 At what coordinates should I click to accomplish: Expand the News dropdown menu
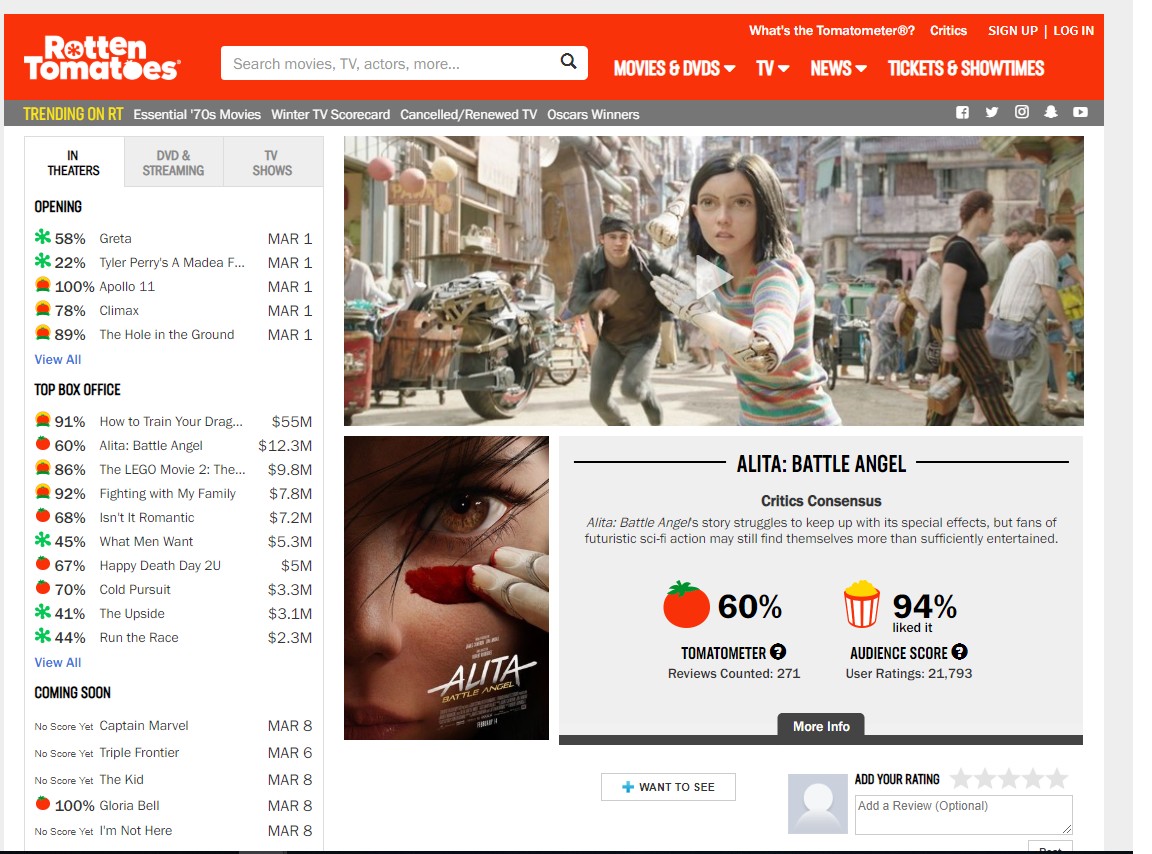coord(838,68)
